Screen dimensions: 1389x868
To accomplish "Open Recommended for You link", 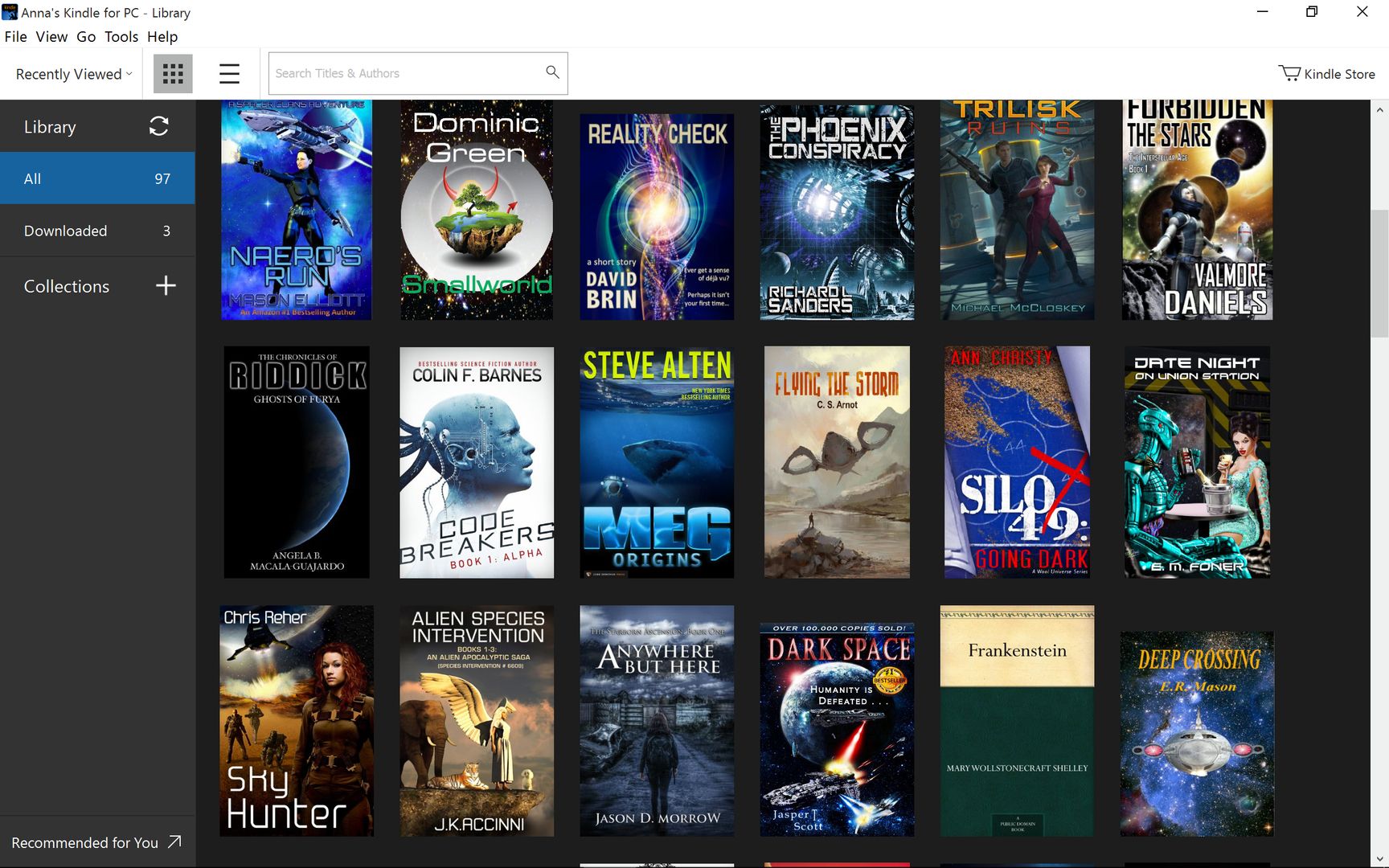I will tap(96, 842).
